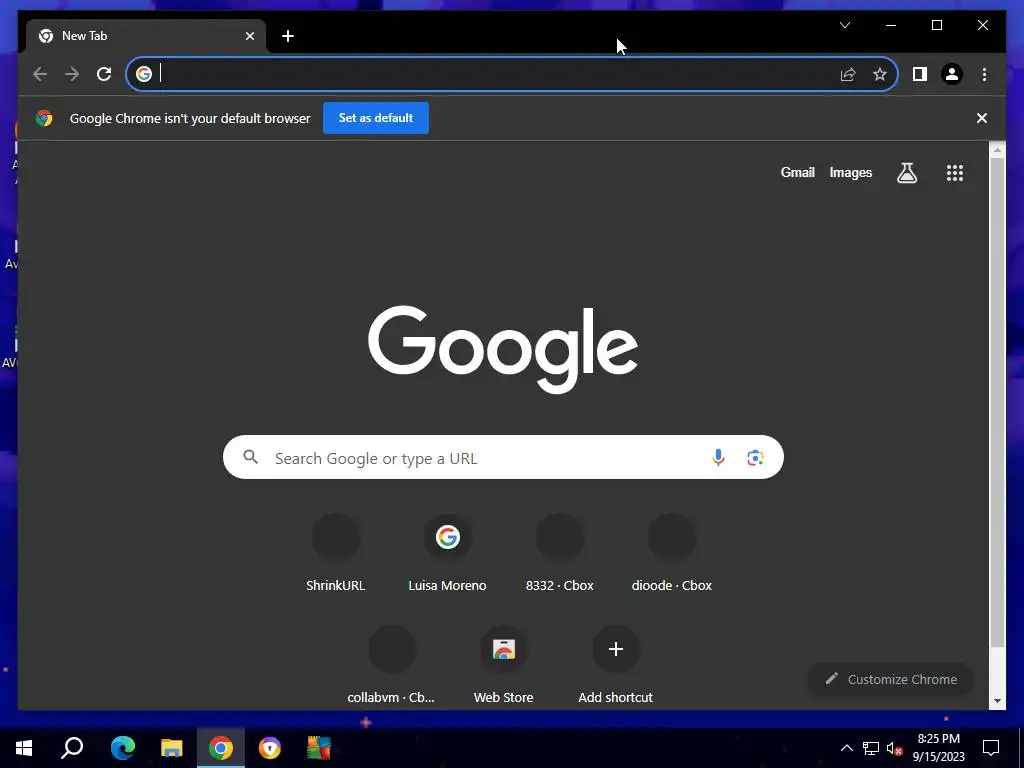Open the Google apps grid
This screenshot has width=1024, height=768.
[955, 172]
